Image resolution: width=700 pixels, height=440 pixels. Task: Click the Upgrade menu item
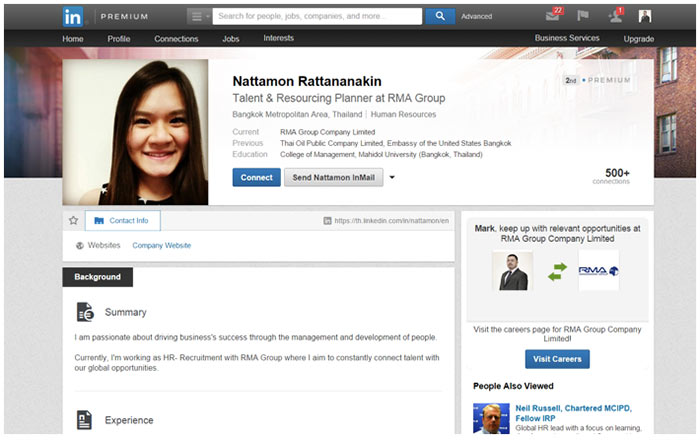tap(638, 39)
